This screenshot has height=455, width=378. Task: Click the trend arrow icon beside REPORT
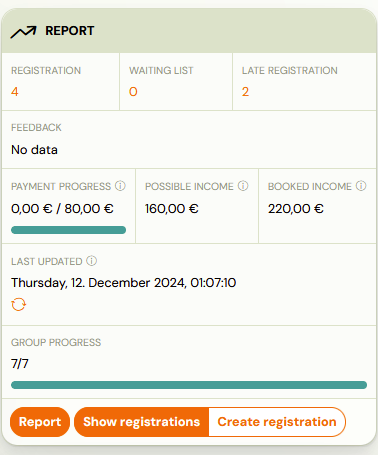point(23,32)
